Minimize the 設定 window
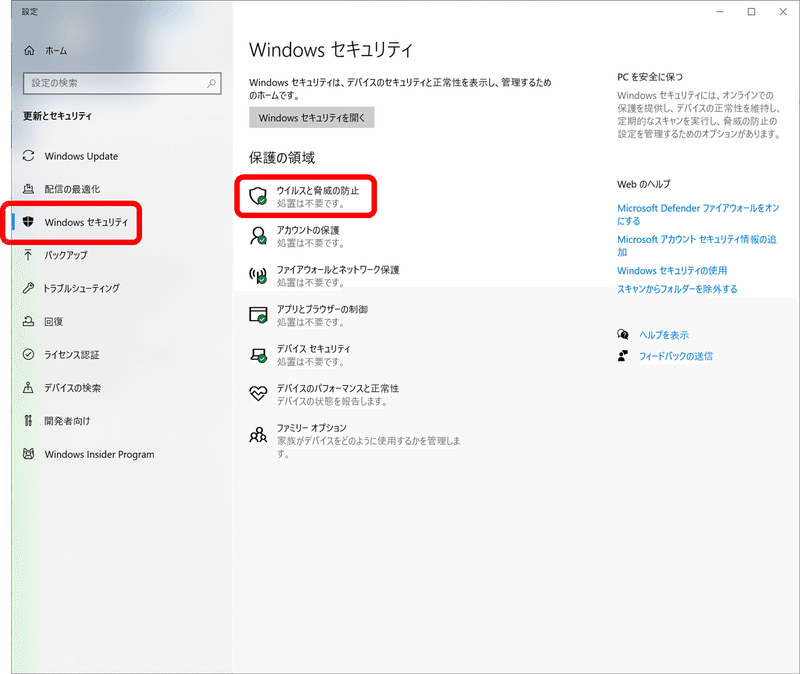800x674 pixels. [719, 12]
